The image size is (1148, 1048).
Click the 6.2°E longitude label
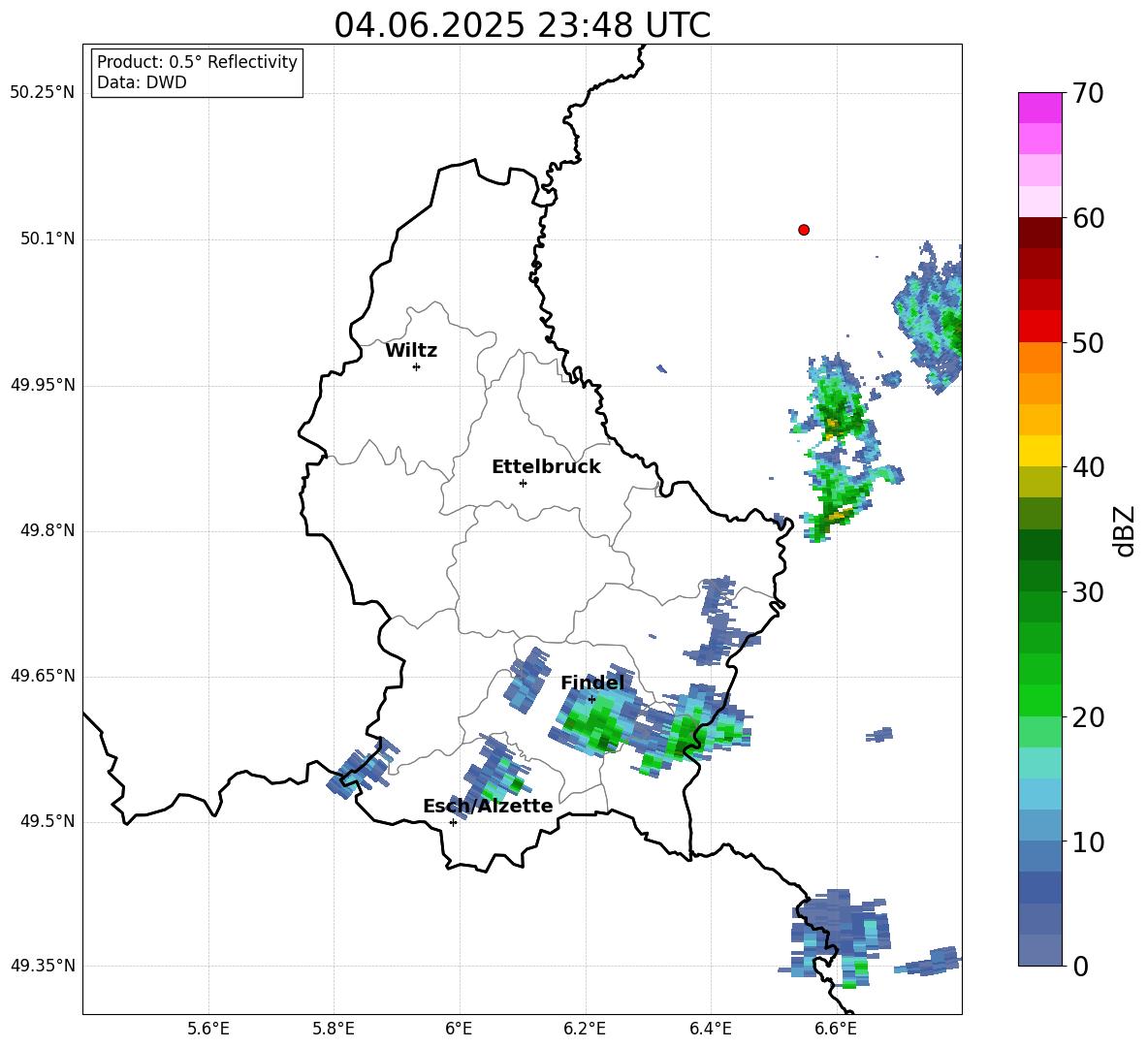click(x=585, y=1029)
